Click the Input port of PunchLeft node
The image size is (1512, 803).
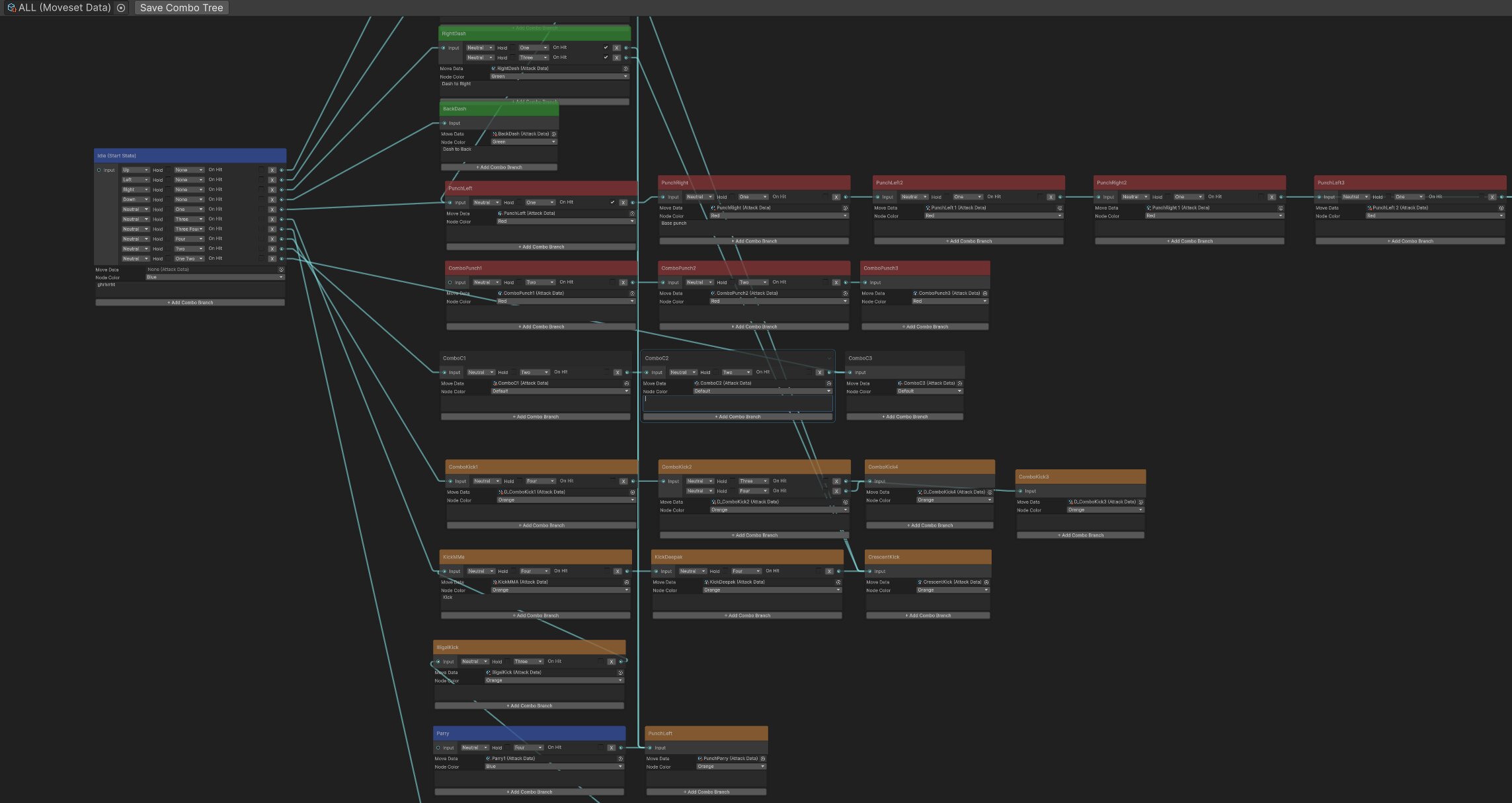click(x=450, y=203)
